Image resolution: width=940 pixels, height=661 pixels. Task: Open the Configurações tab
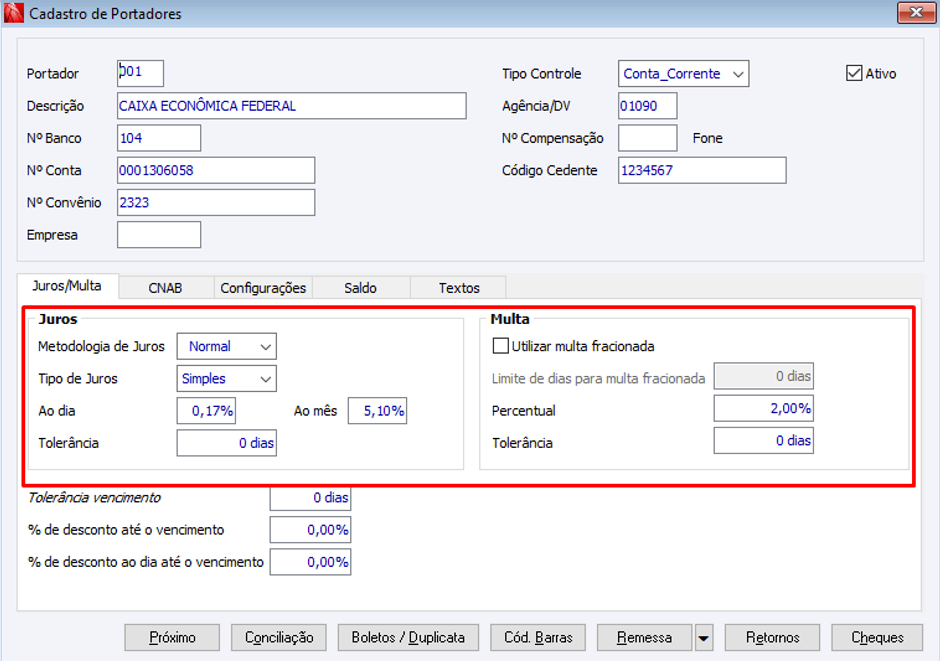click(x=263, y=287)
